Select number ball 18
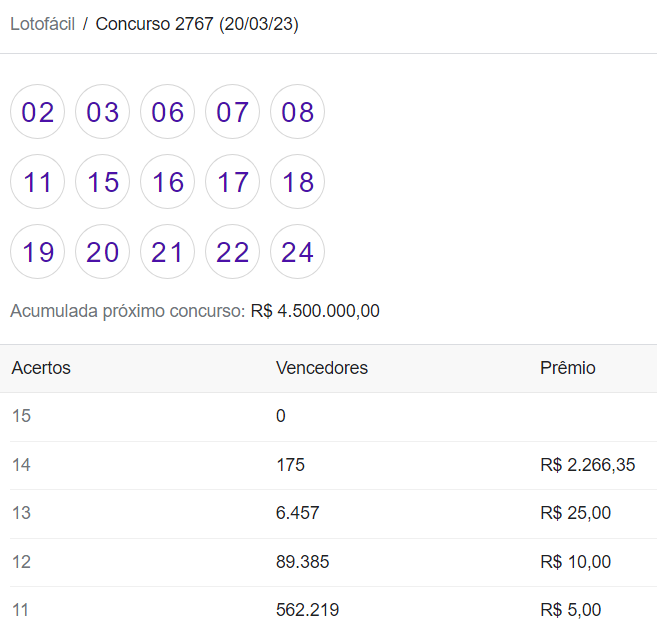This screenshot has height=626, width=657. (x=297, y=181)
